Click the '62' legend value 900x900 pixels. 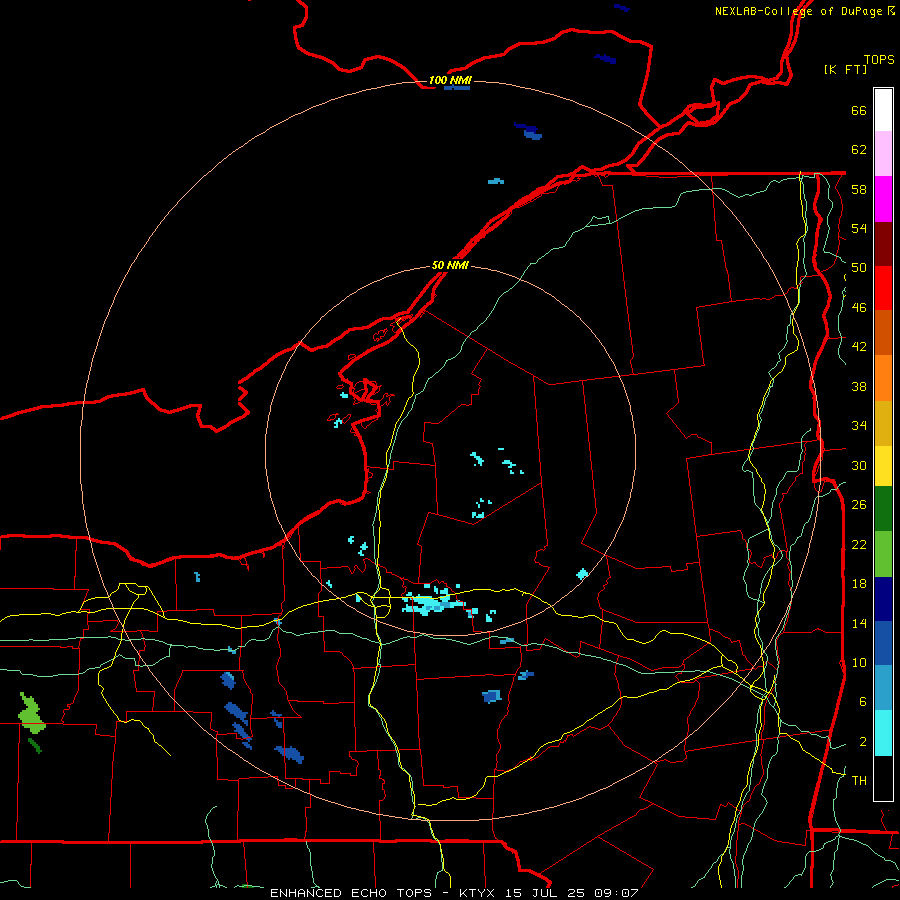(x=859, y=150)
